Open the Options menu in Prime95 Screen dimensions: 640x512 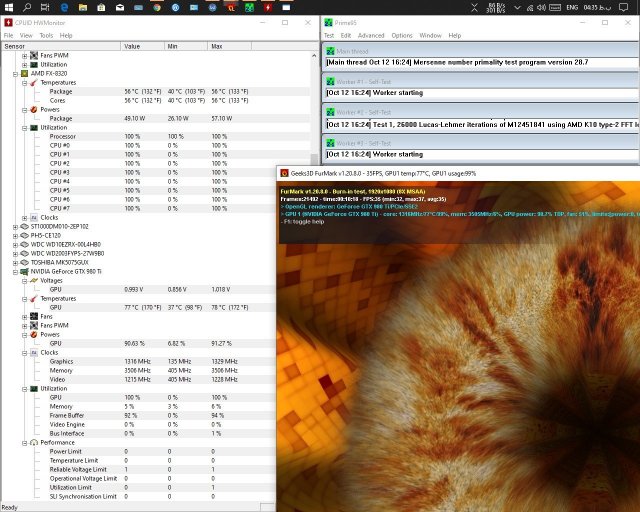[x=401, y=35]
